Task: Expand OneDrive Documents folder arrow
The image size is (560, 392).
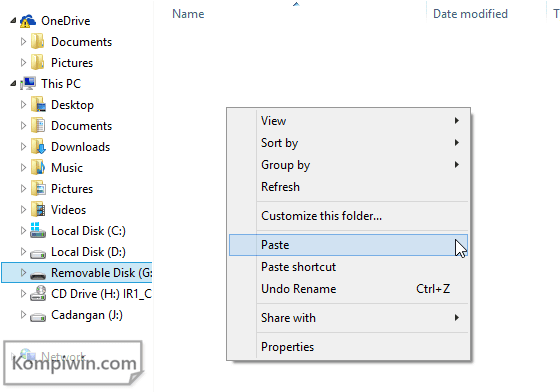Action: (23, 42)
